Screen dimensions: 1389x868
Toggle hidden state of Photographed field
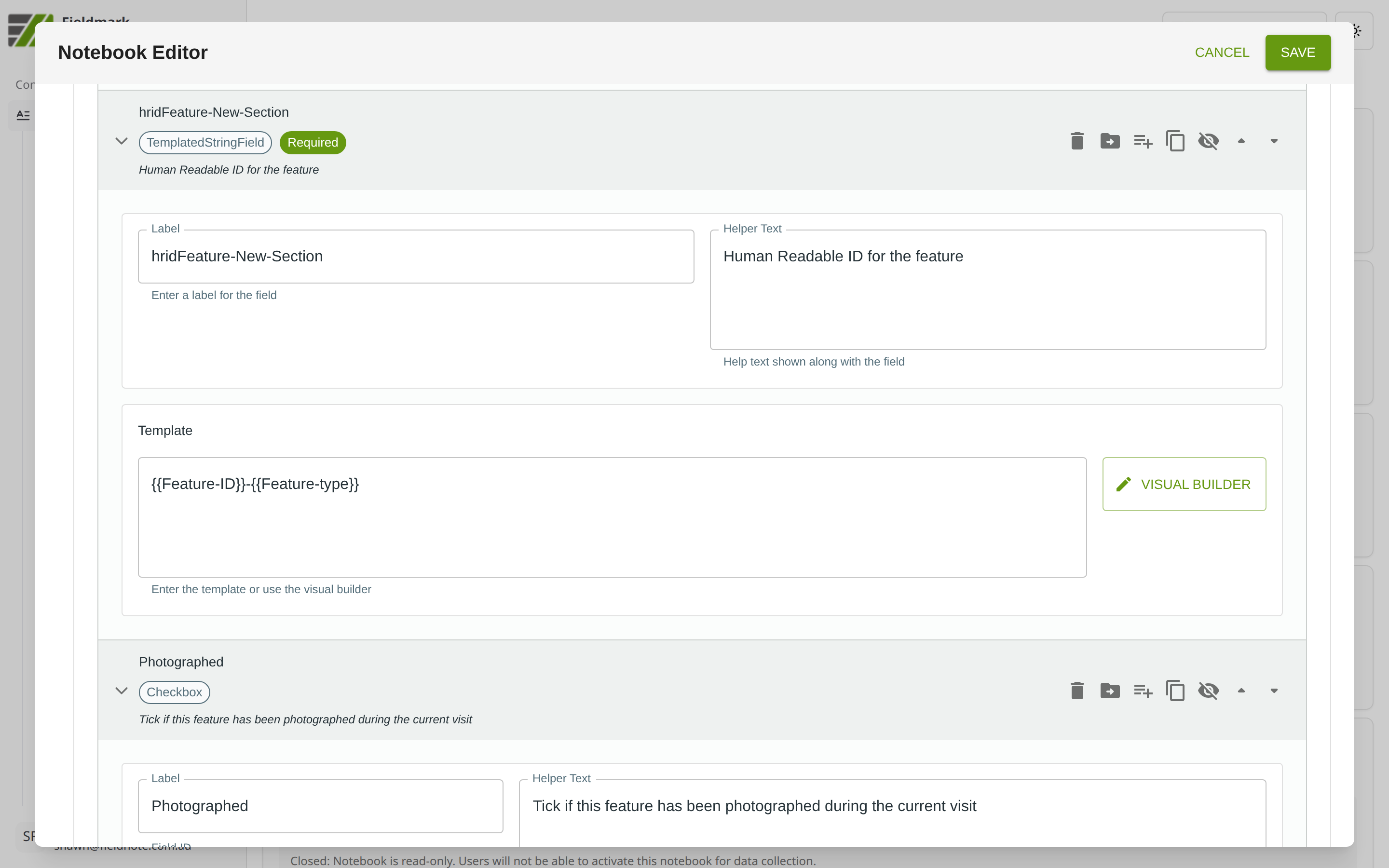(1208, 691)
